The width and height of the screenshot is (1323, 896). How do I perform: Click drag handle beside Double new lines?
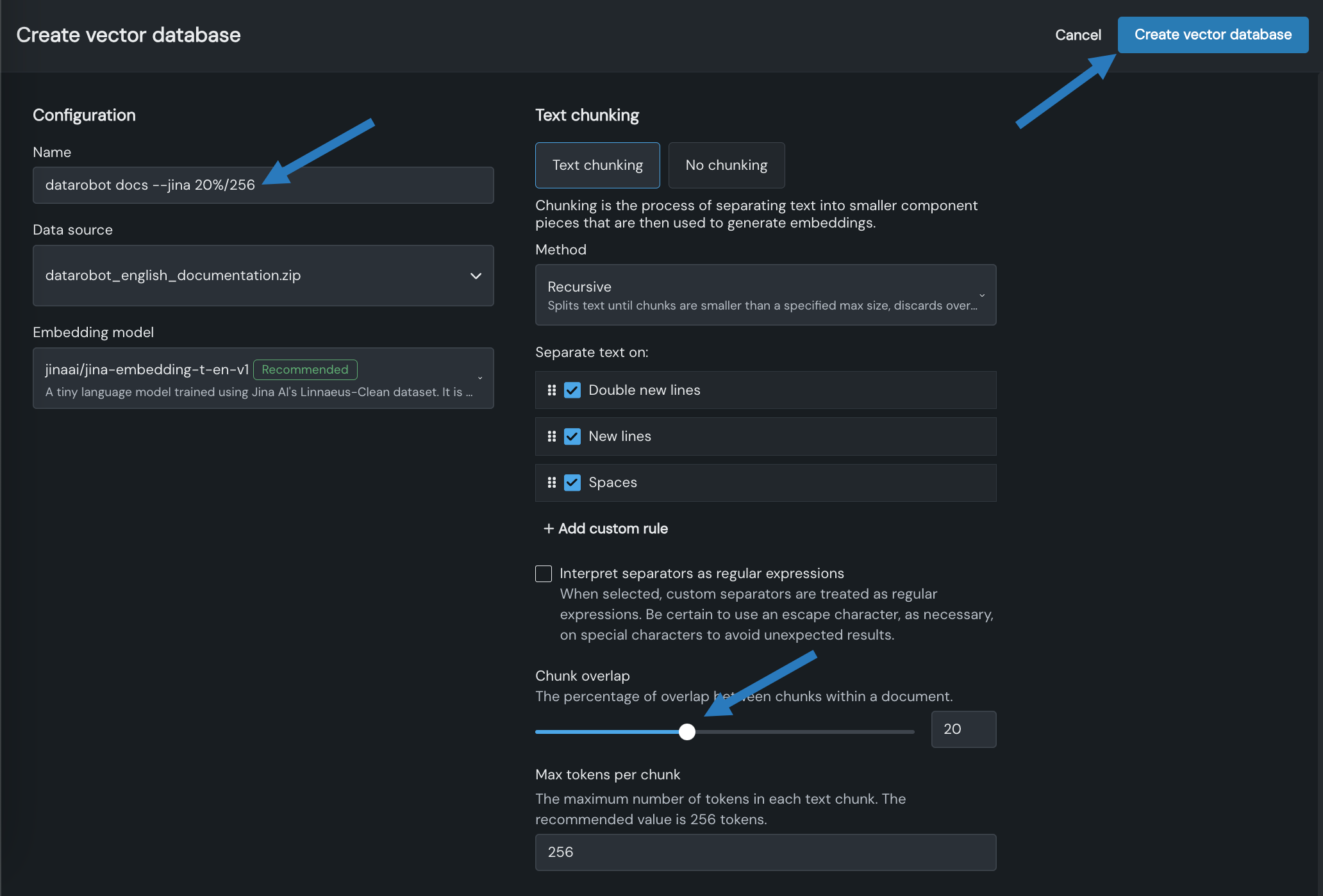[551, 390]
